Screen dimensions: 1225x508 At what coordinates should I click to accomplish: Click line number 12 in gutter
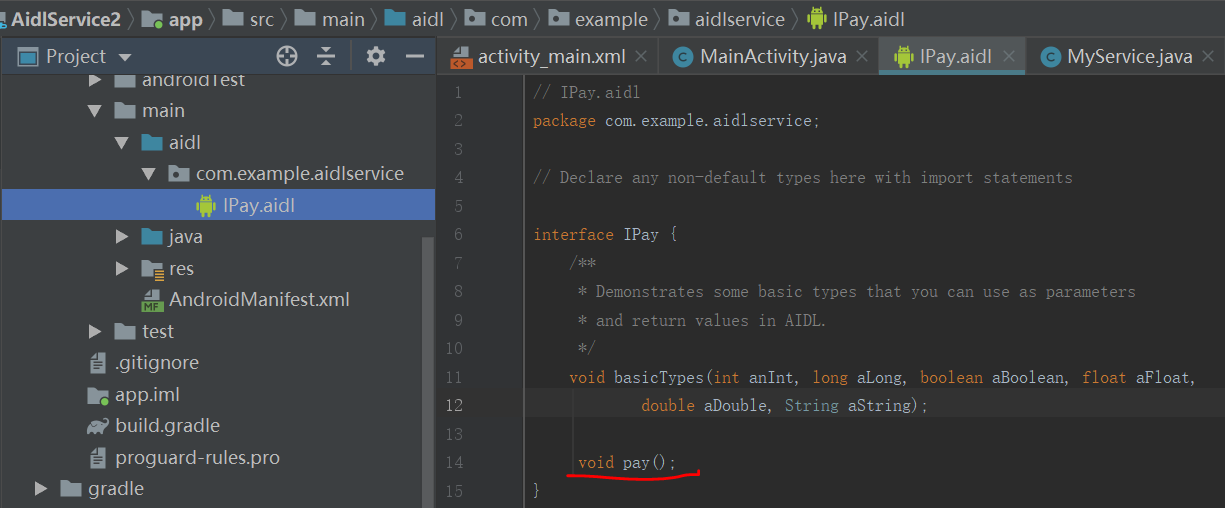click(455, 405)
